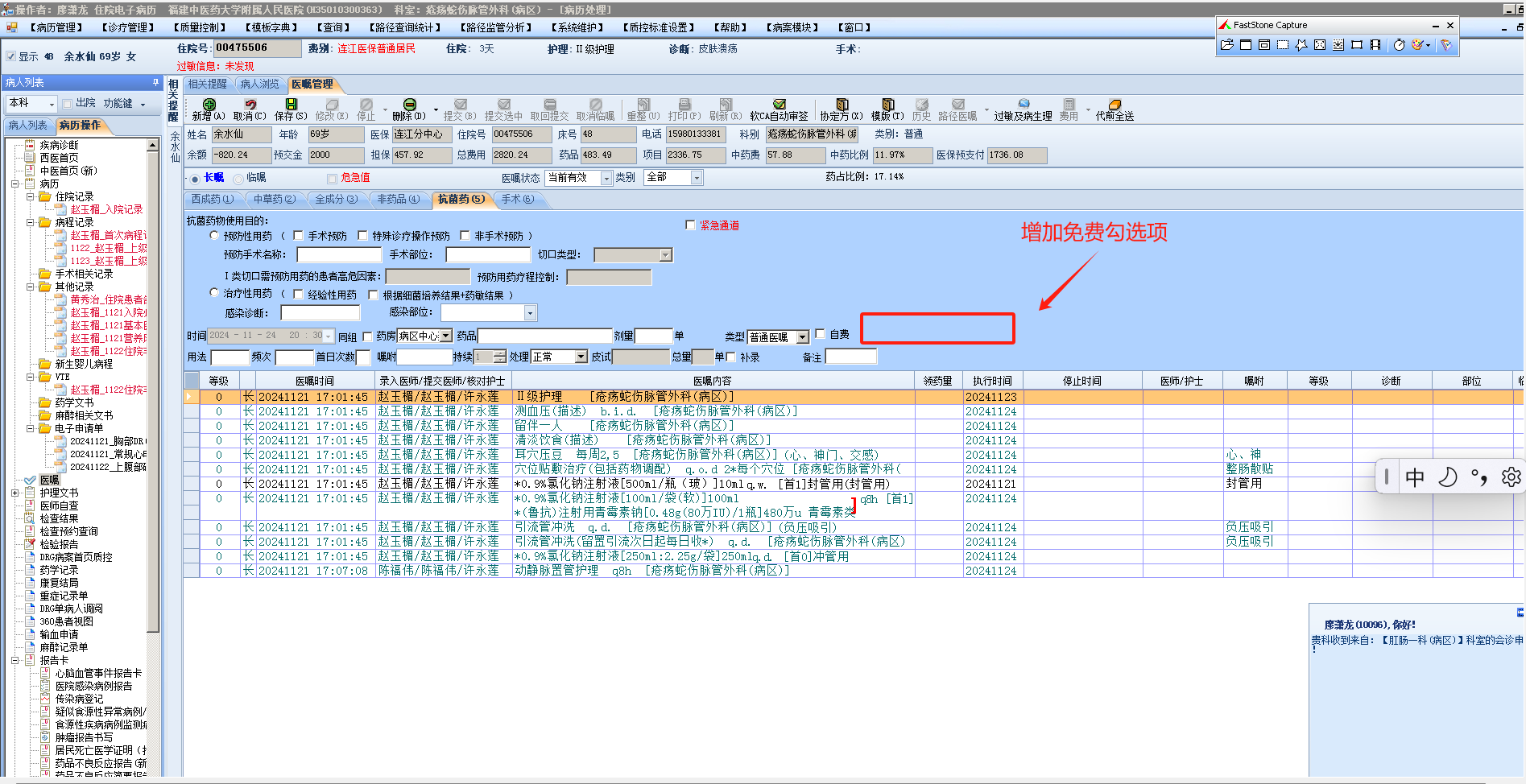Open the 【质量控制】 menu
This screenshot has width=1526, height=784.
[x=200, y=27]
